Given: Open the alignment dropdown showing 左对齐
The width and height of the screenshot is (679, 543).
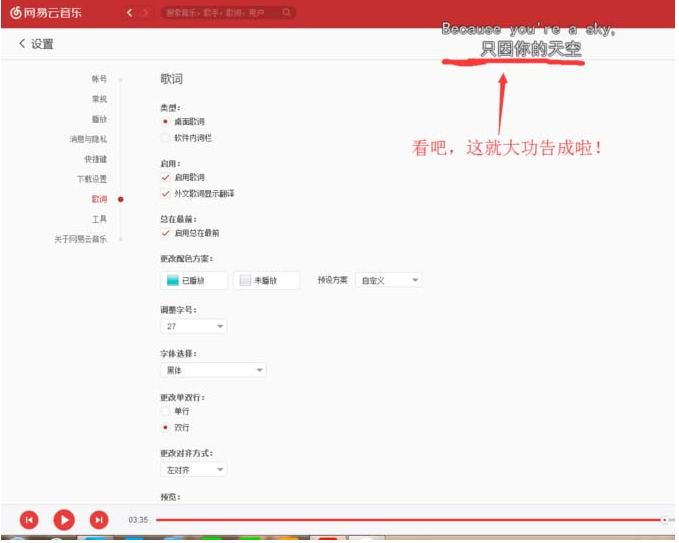Looking at the screenshot, I should [194, 471].
